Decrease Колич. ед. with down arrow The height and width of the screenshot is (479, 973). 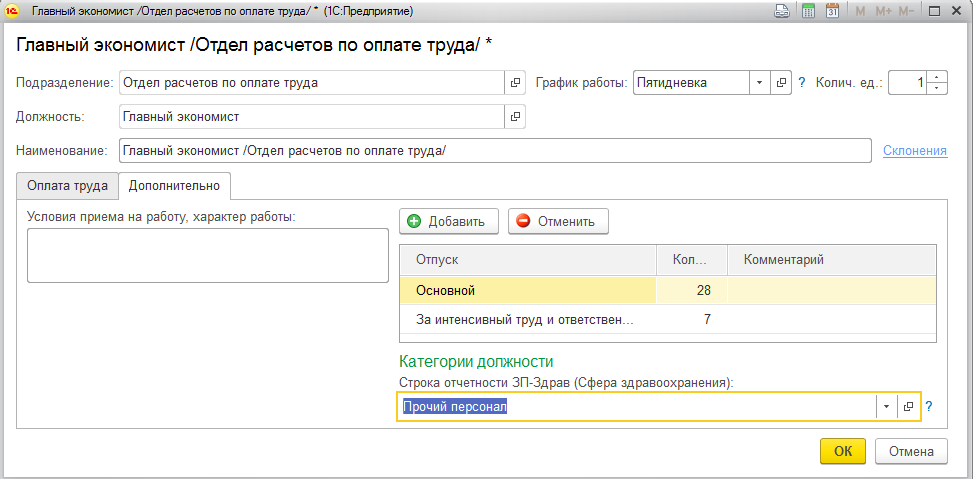click(937, 88)
